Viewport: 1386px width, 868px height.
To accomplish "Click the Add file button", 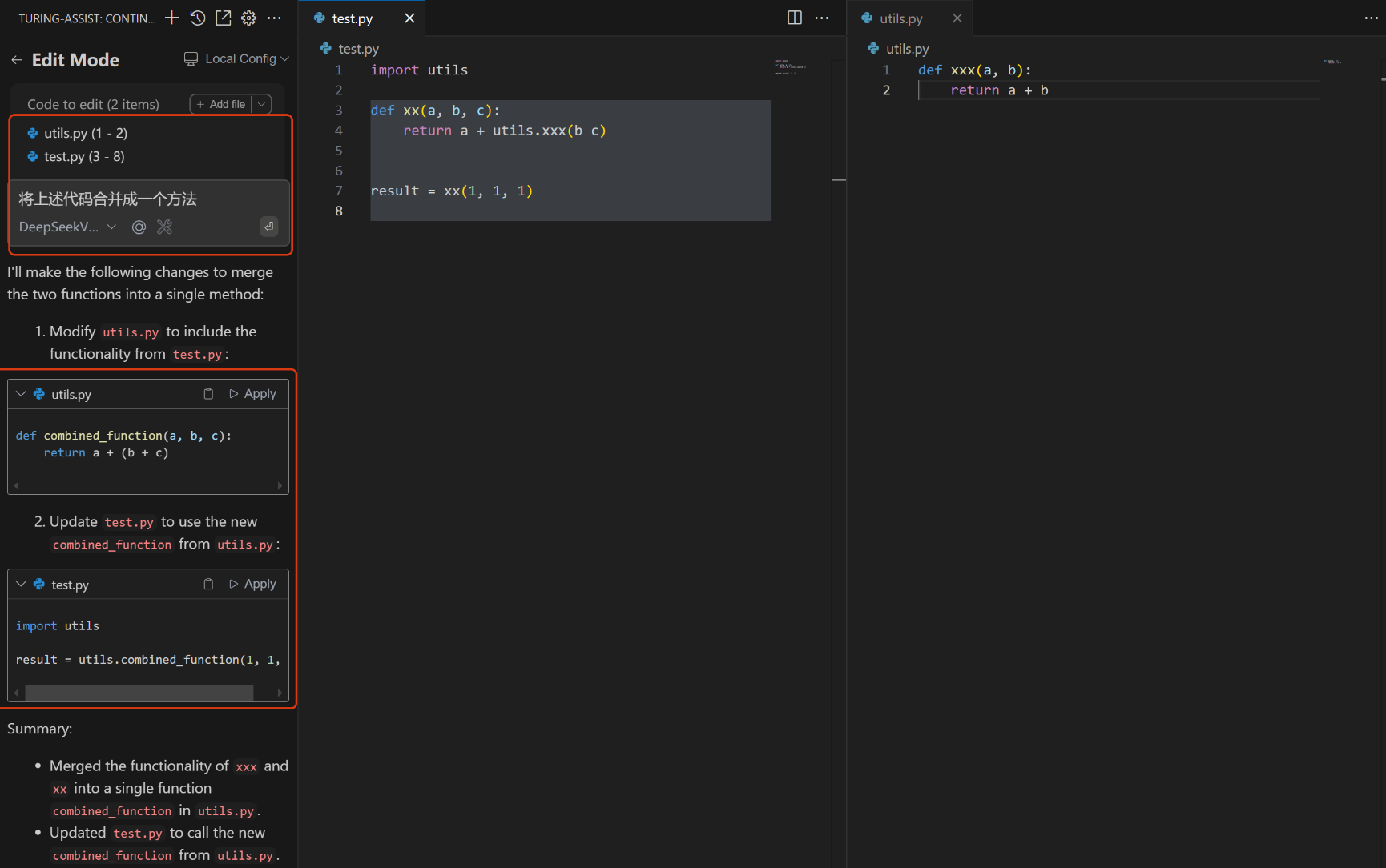I will click(x=221, y=104).
